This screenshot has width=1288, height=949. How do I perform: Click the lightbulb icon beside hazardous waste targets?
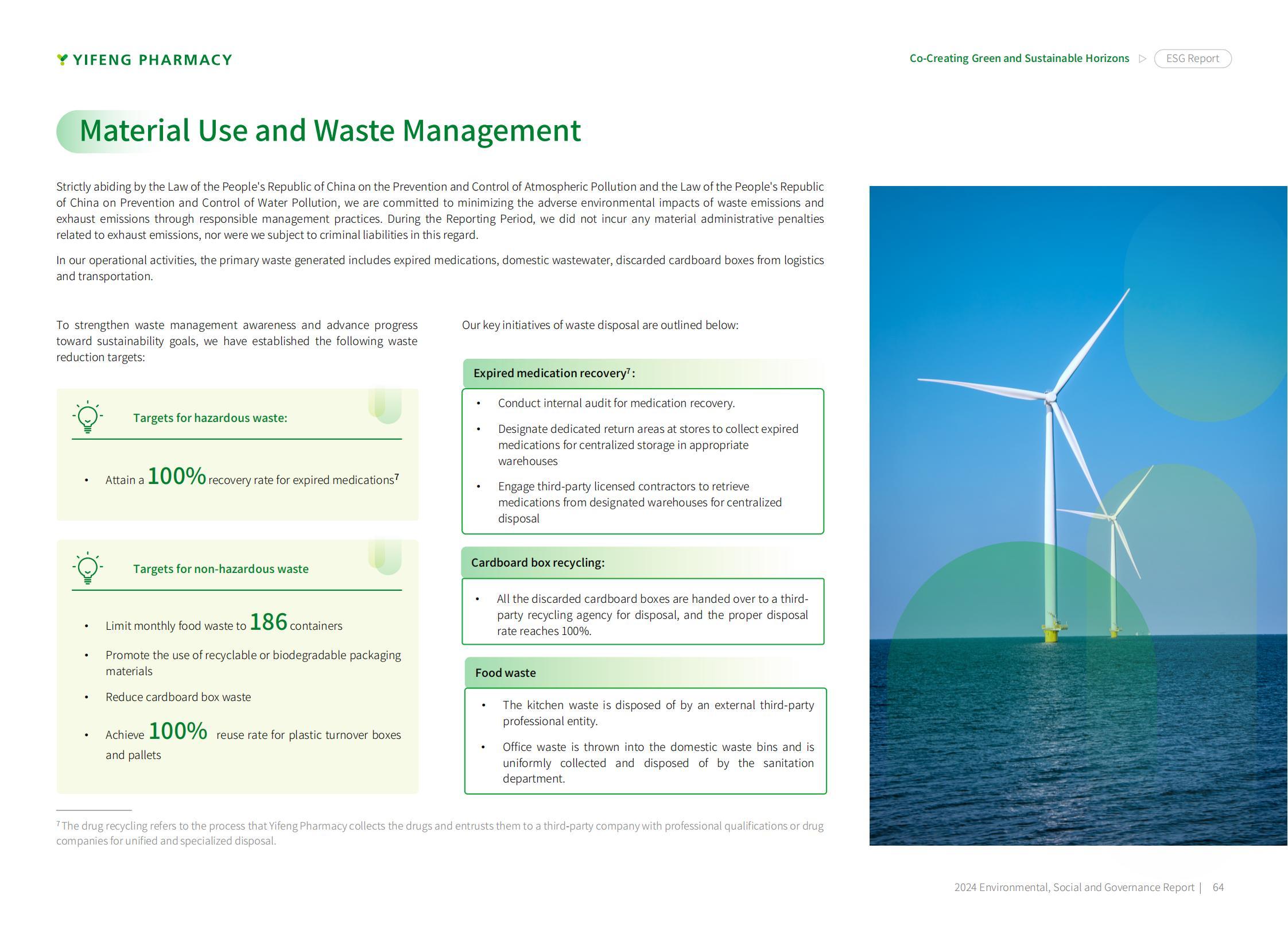point(87,417)
